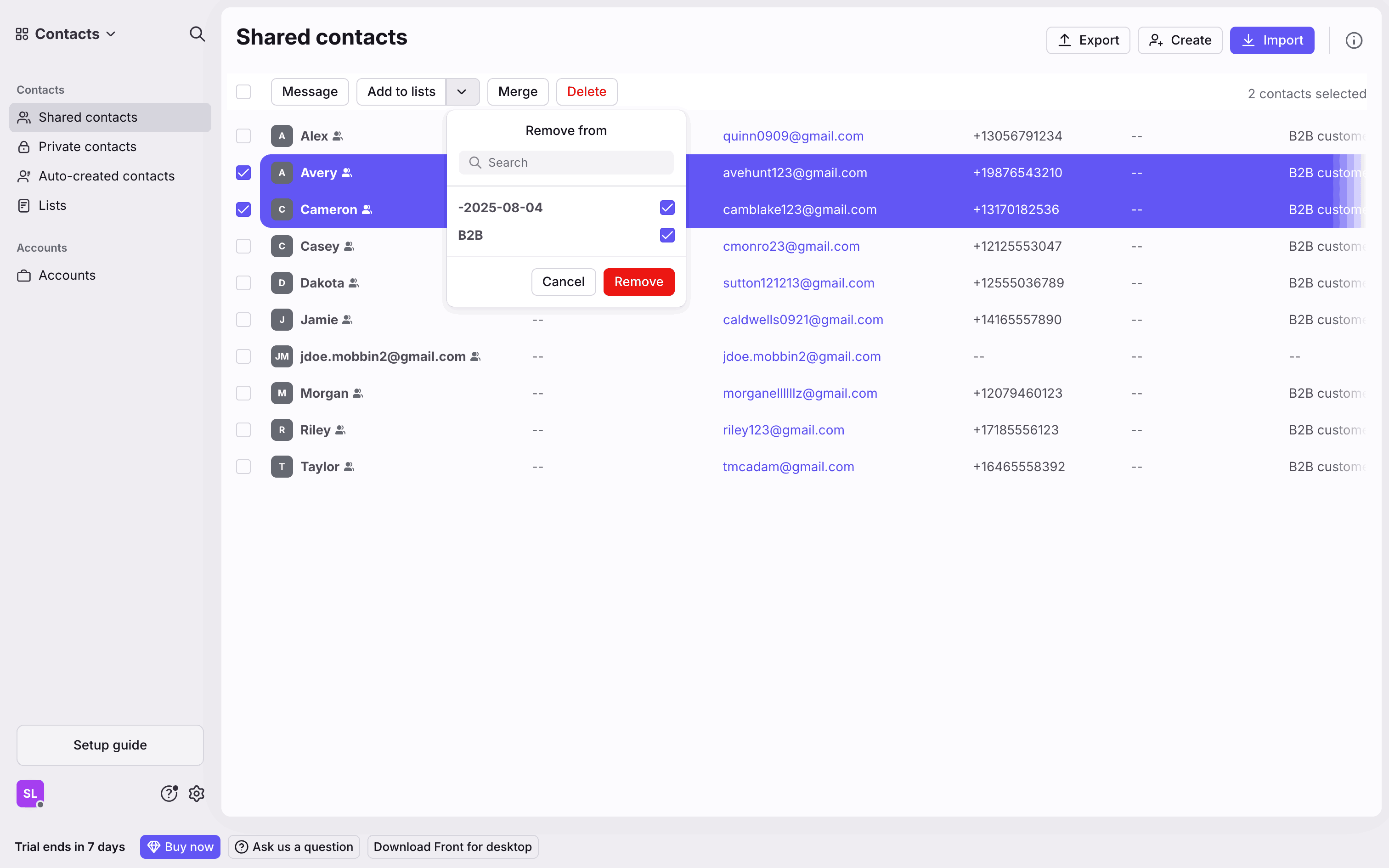The width and height of the screenshot is (1389, 868).
Task: Go to Lists in sidebar
Action: tap(52, 206)
